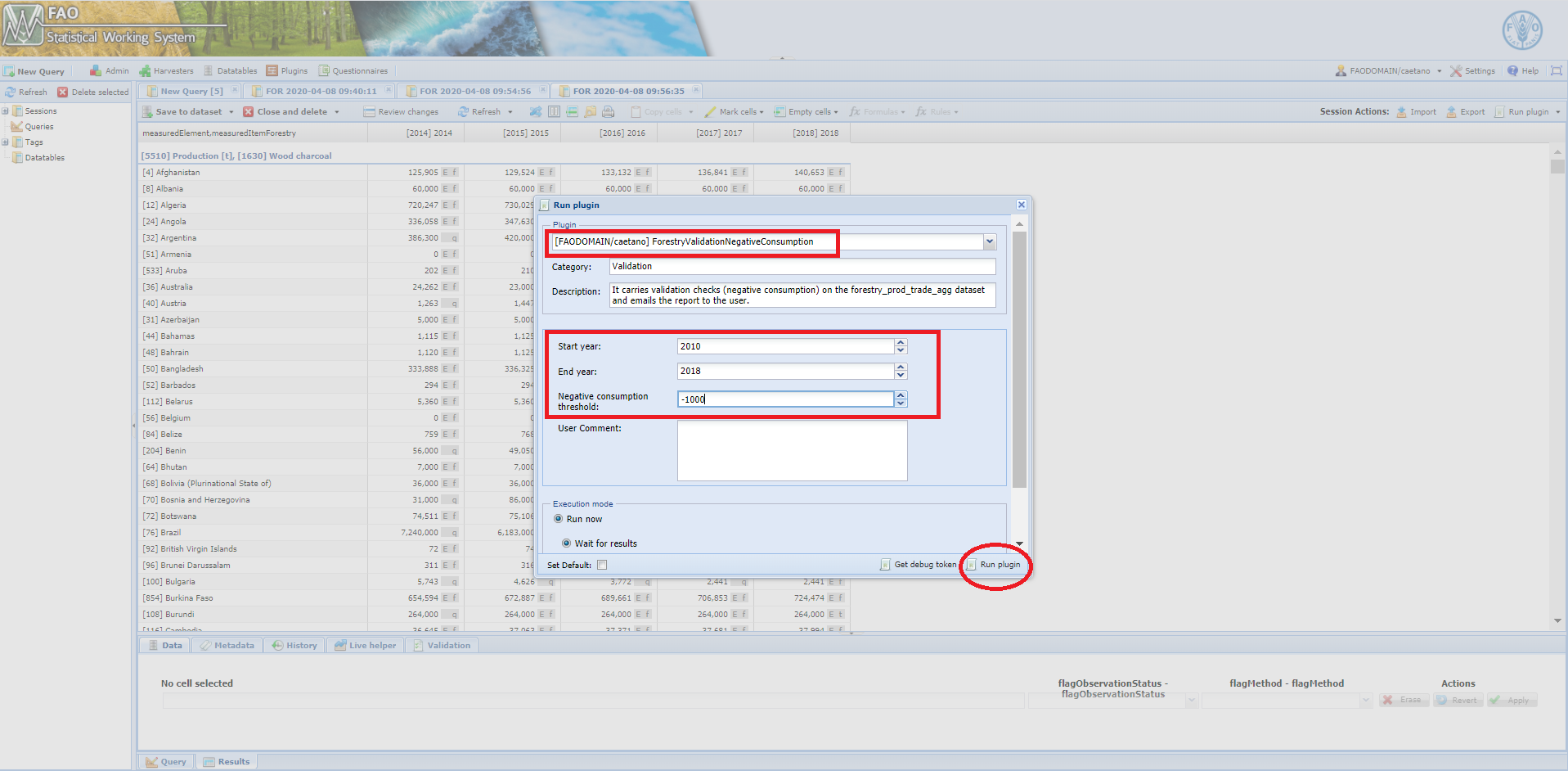Viewport: 1568px width, 771px height.
Task: Open Questionnaires from the top toolbar
Action: (x=353, y=70)
